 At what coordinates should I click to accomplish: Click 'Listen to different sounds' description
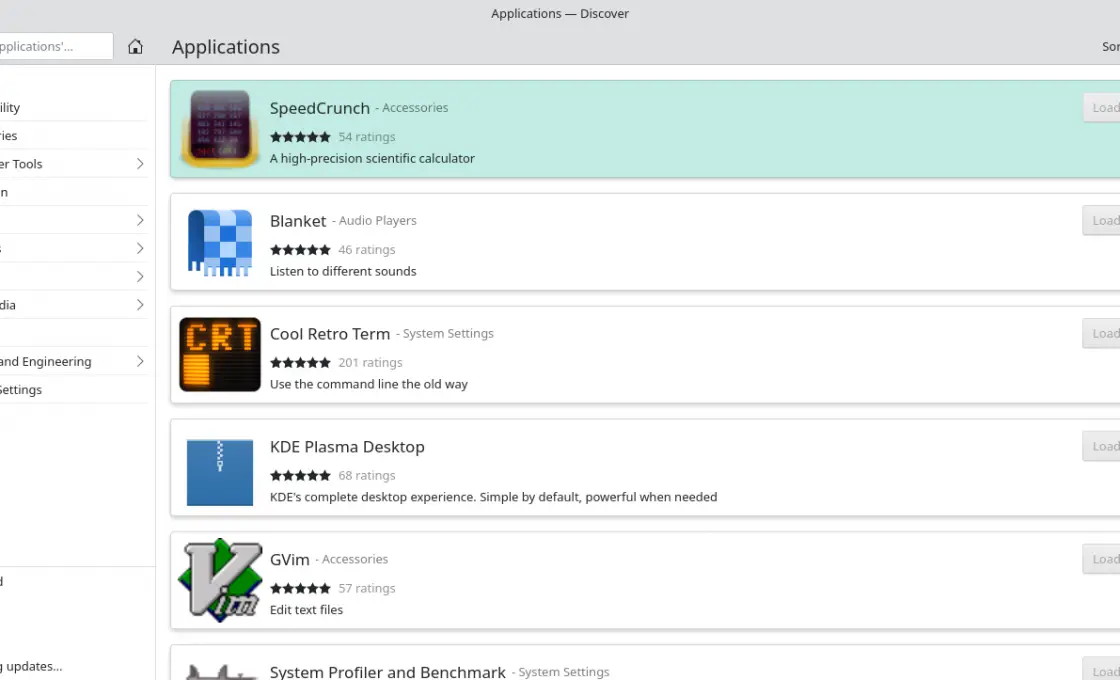(343, 271)
